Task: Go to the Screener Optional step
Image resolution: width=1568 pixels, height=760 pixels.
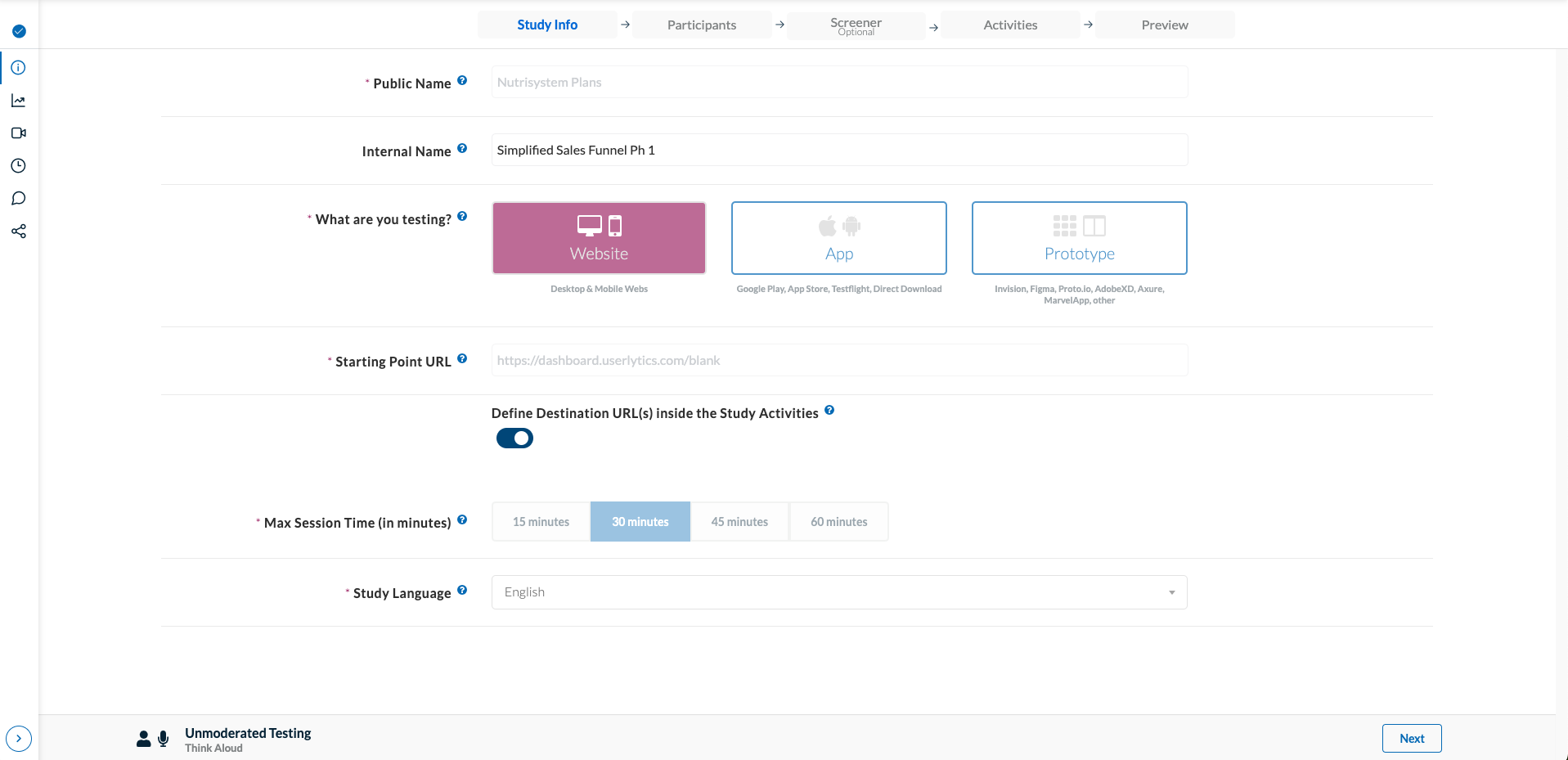Action: [856, 25]
